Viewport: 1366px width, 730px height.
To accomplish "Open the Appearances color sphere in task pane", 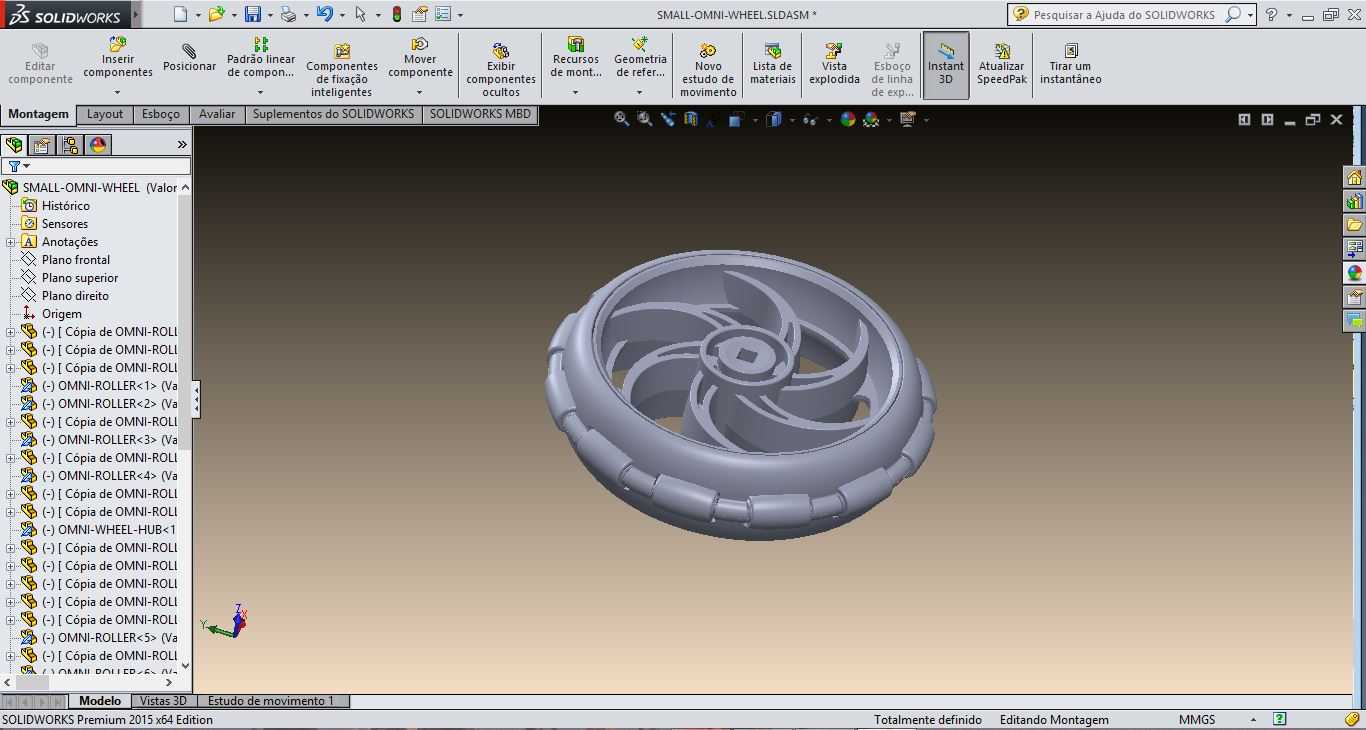I will point(1354,273).
